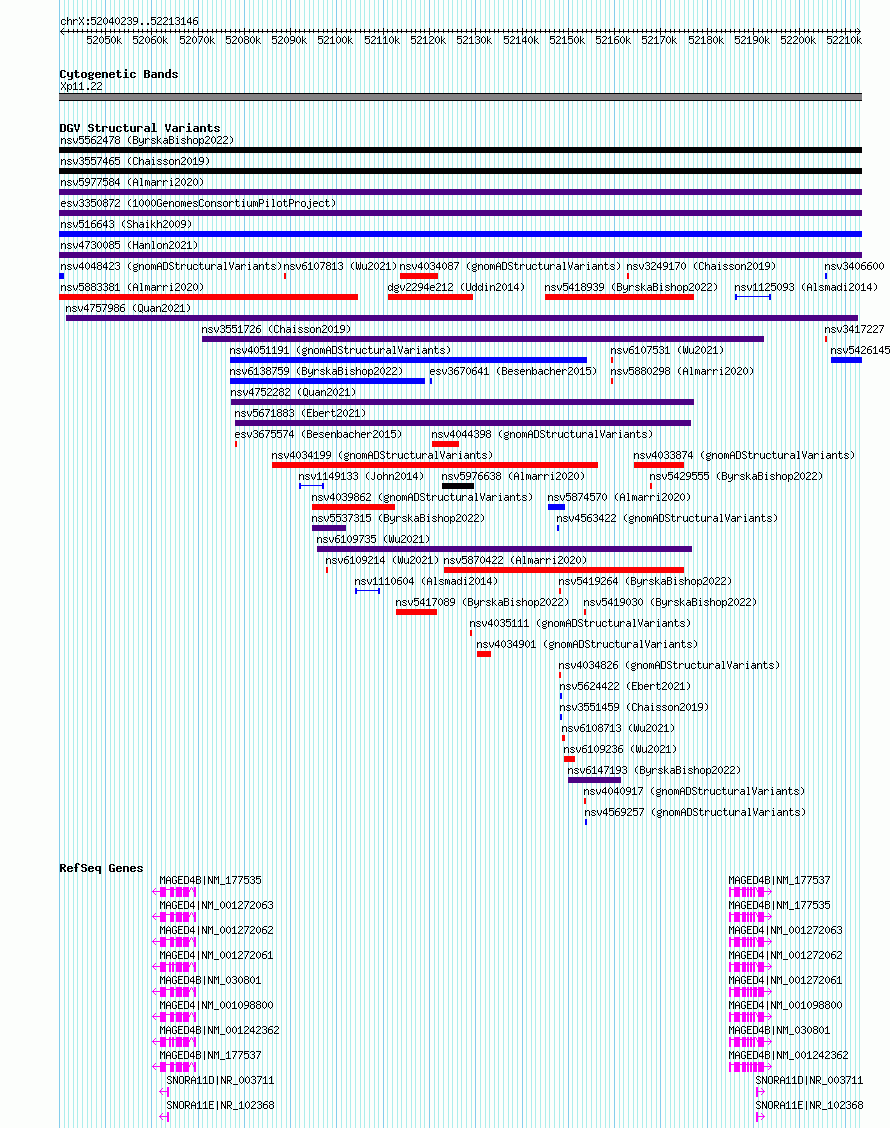Click the dgv2294e212 (Uddin2014) label
Screen dimensions: 890x1128
(456, 287)
